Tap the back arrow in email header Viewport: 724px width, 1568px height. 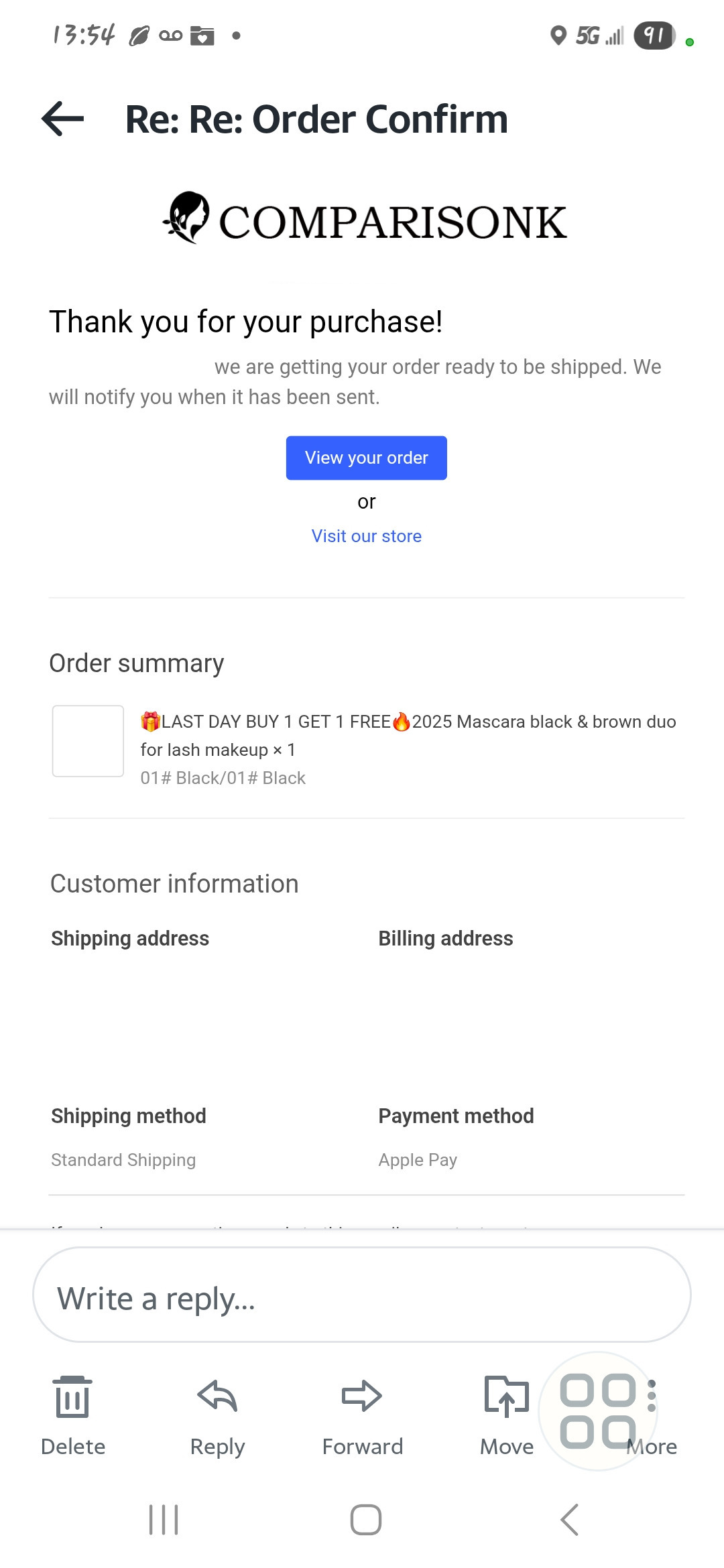point(63,119)
